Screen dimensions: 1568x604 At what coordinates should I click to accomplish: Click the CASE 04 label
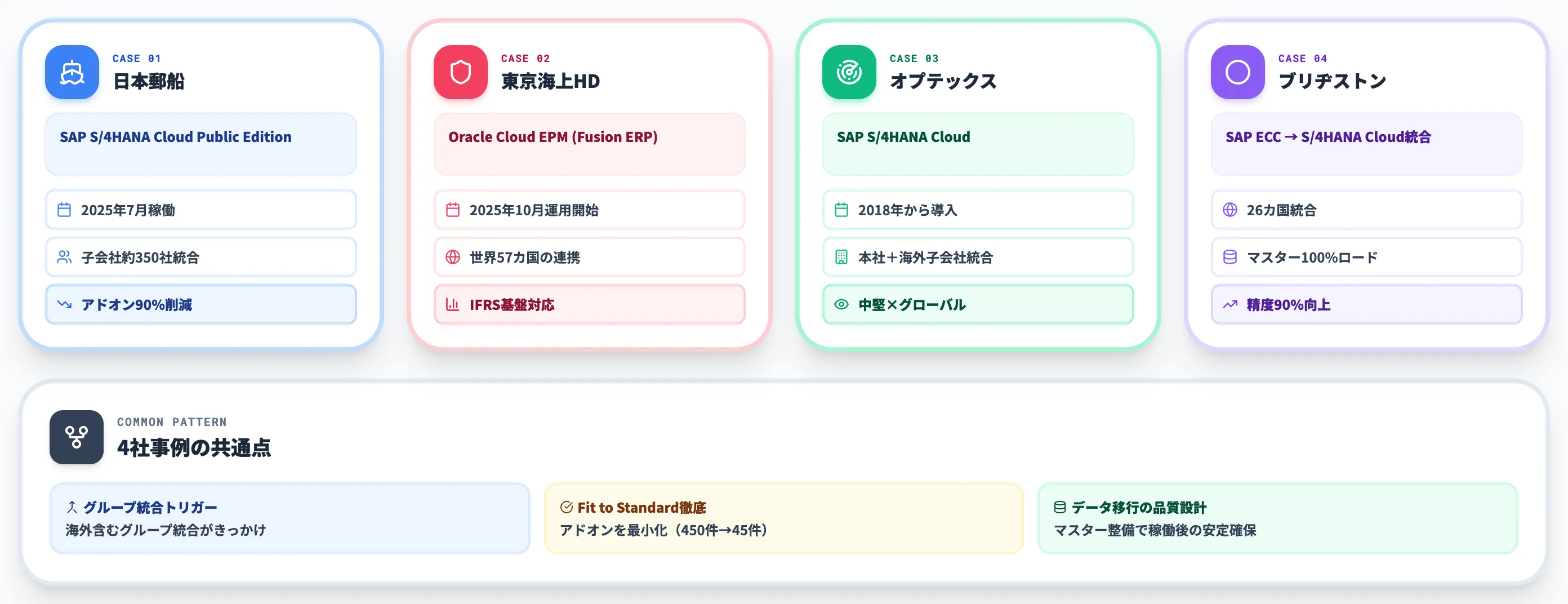[x=1303, y=59]
